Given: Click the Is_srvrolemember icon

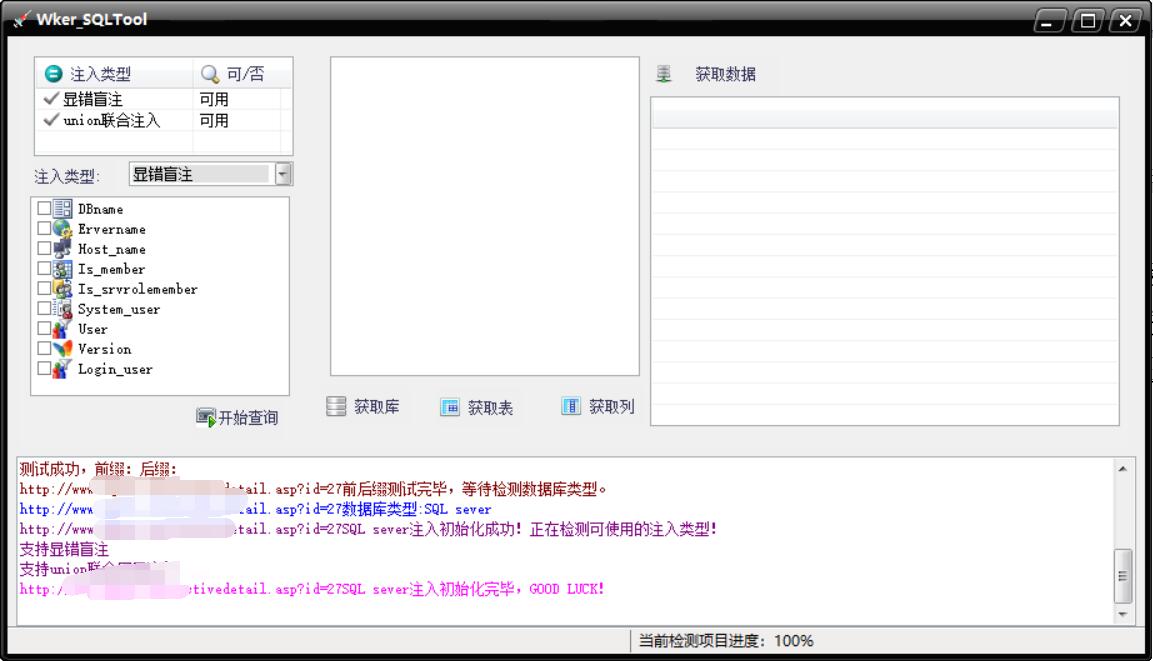Looking at the screenshot, I should coord(63,288).
